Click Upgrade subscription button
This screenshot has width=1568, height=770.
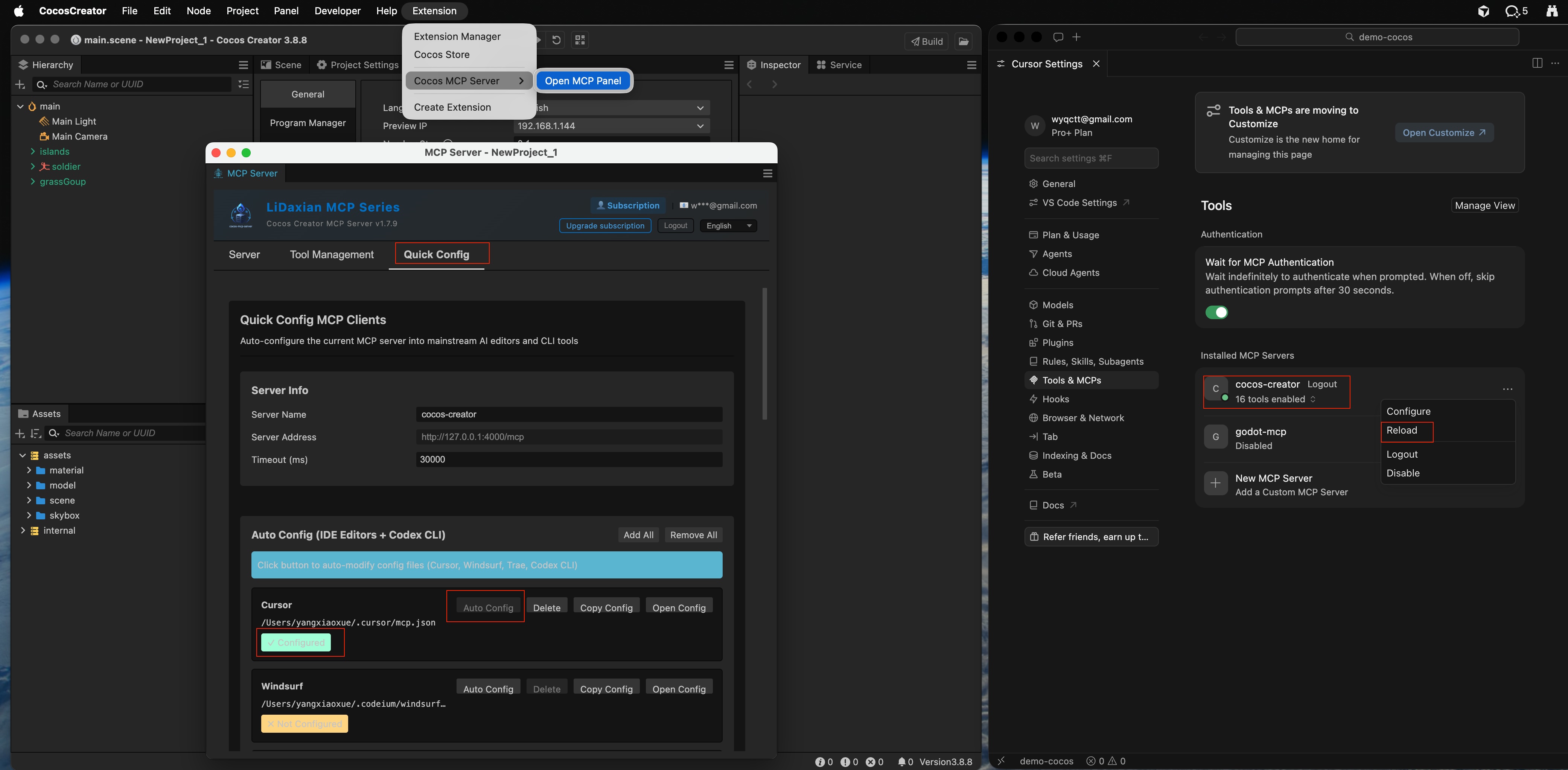(x=605, y=226)
